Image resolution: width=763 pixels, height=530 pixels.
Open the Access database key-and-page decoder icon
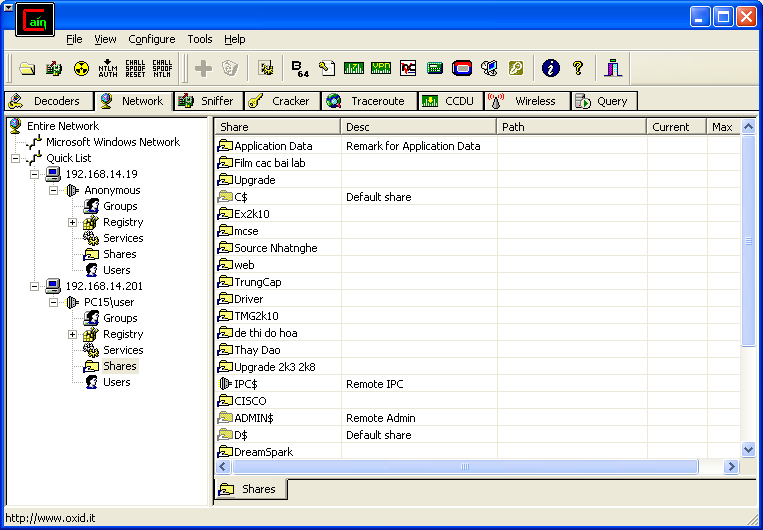coord(327,69)
